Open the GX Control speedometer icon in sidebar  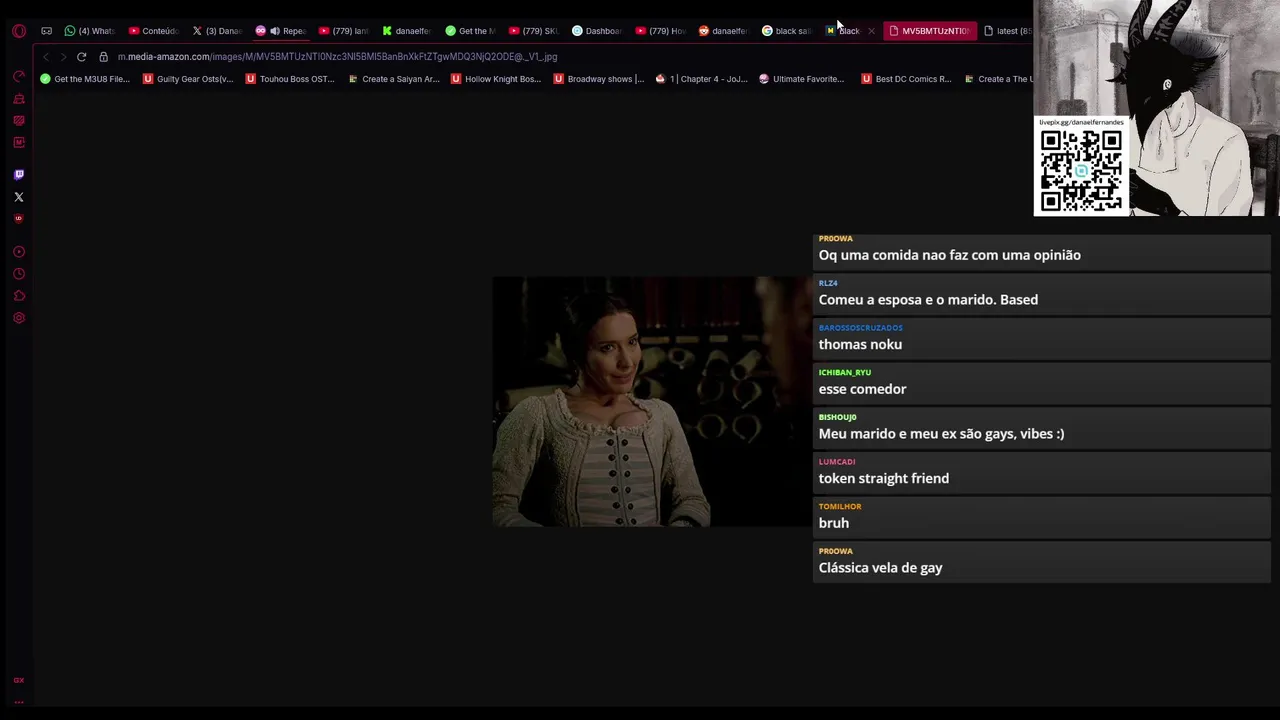pyautogui.click(x=19, y=77)
